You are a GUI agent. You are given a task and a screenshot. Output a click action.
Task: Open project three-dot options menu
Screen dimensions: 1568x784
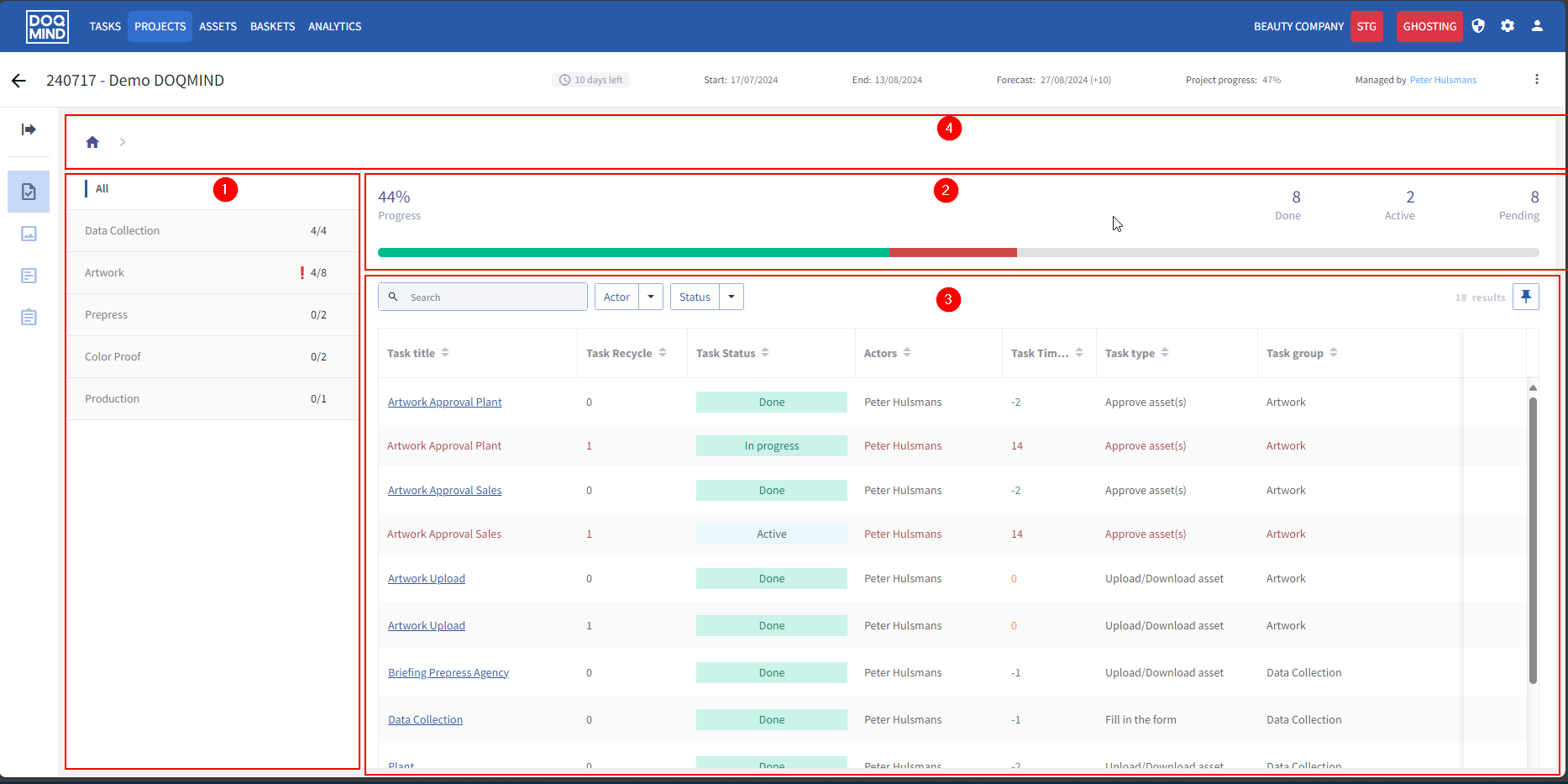1536,80
